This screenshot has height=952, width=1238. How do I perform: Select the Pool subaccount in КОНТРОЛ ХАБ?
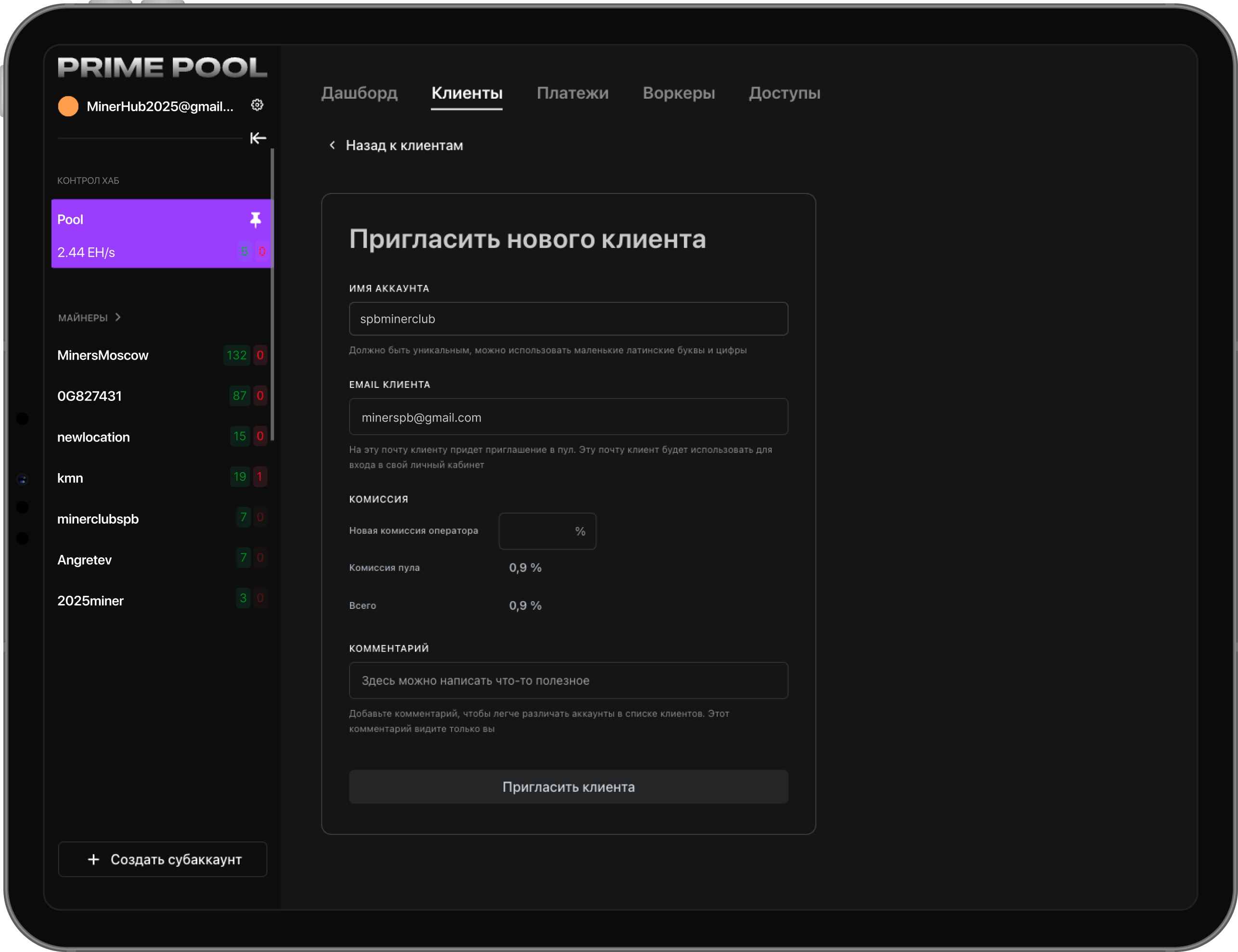[x=142, y=233]
